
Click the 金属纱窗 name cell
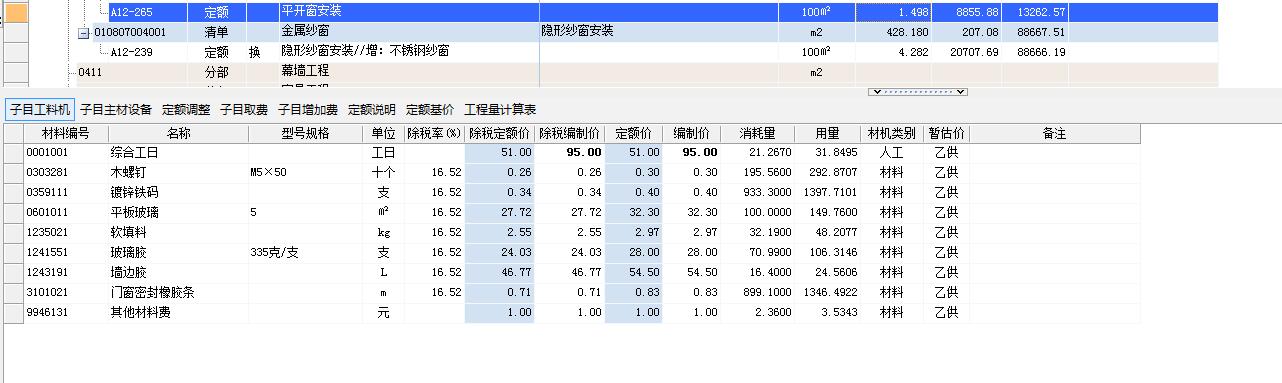pyautogui.click(x=408, y=32)
